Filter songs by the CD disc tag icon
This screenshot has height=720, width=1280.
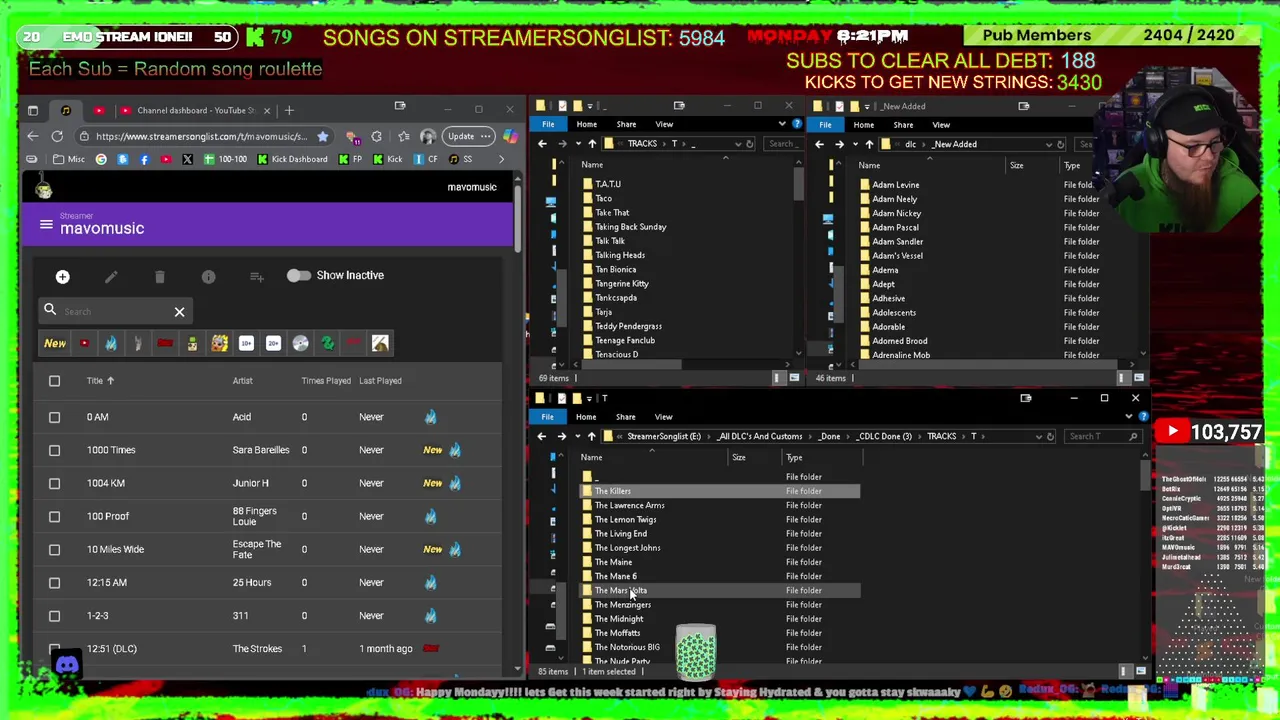pyautogui.click(x=300, y=343)
